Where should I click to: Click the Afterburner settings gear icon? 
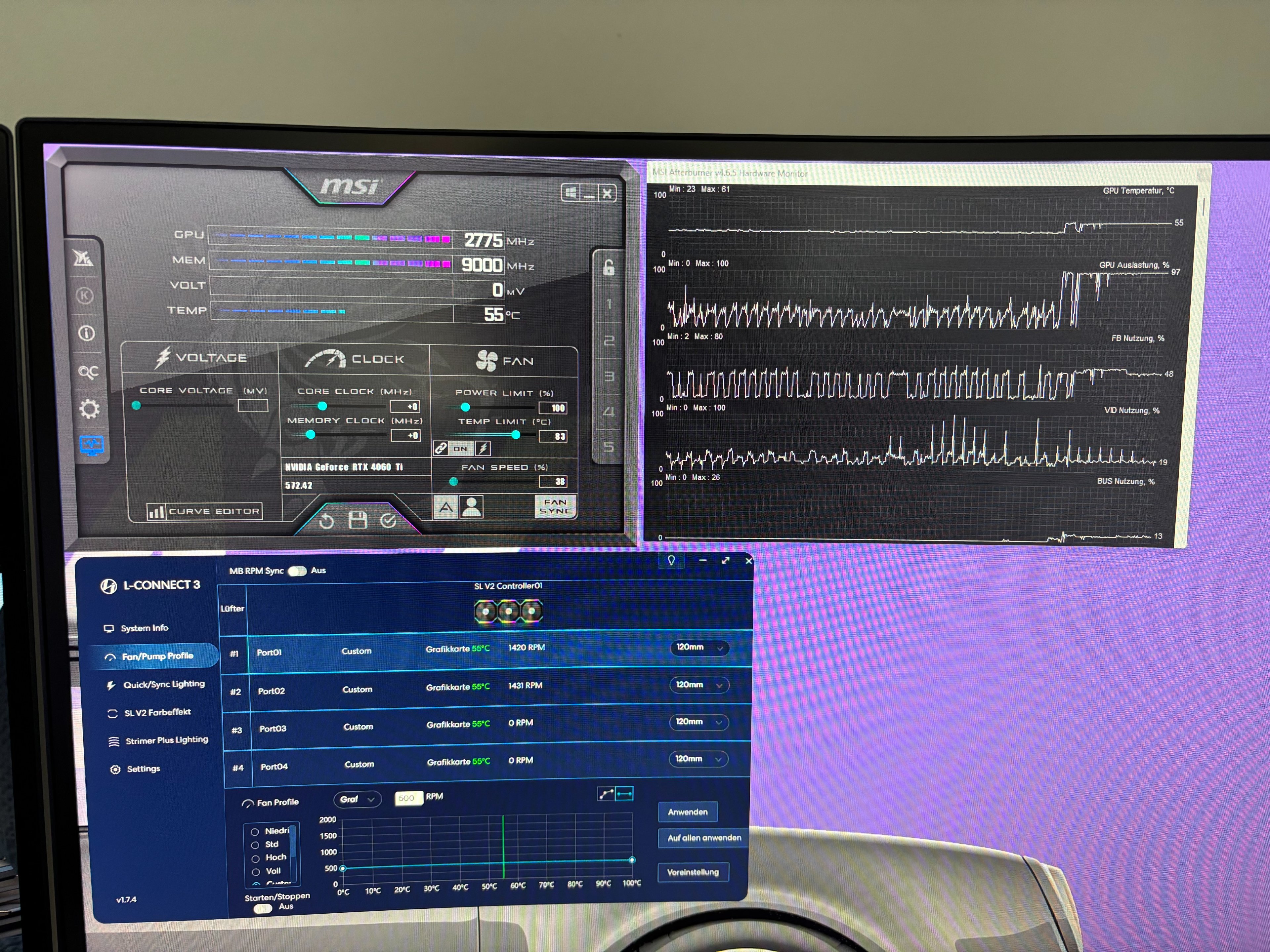(89, 409)
